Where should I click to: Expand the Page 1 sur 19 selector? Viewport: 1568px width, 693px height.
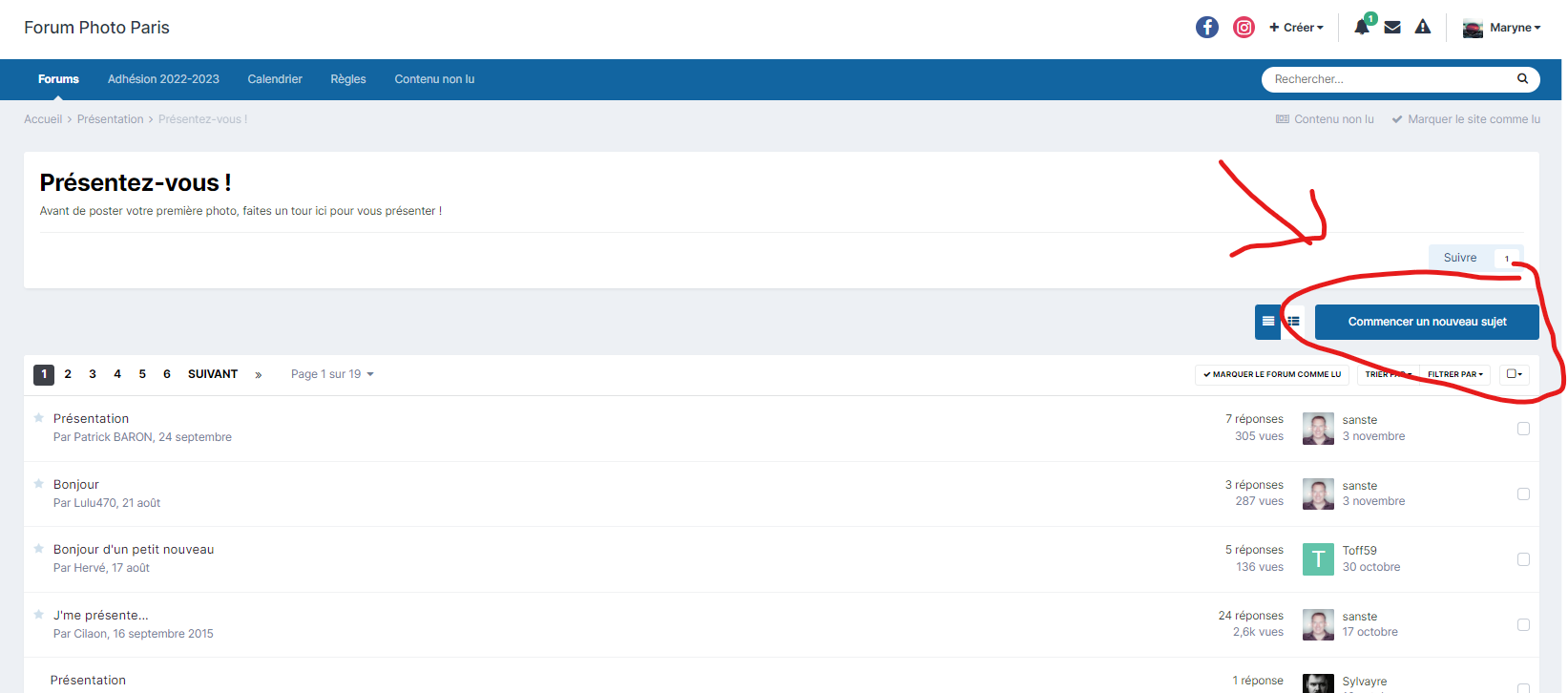coord(331,374)
